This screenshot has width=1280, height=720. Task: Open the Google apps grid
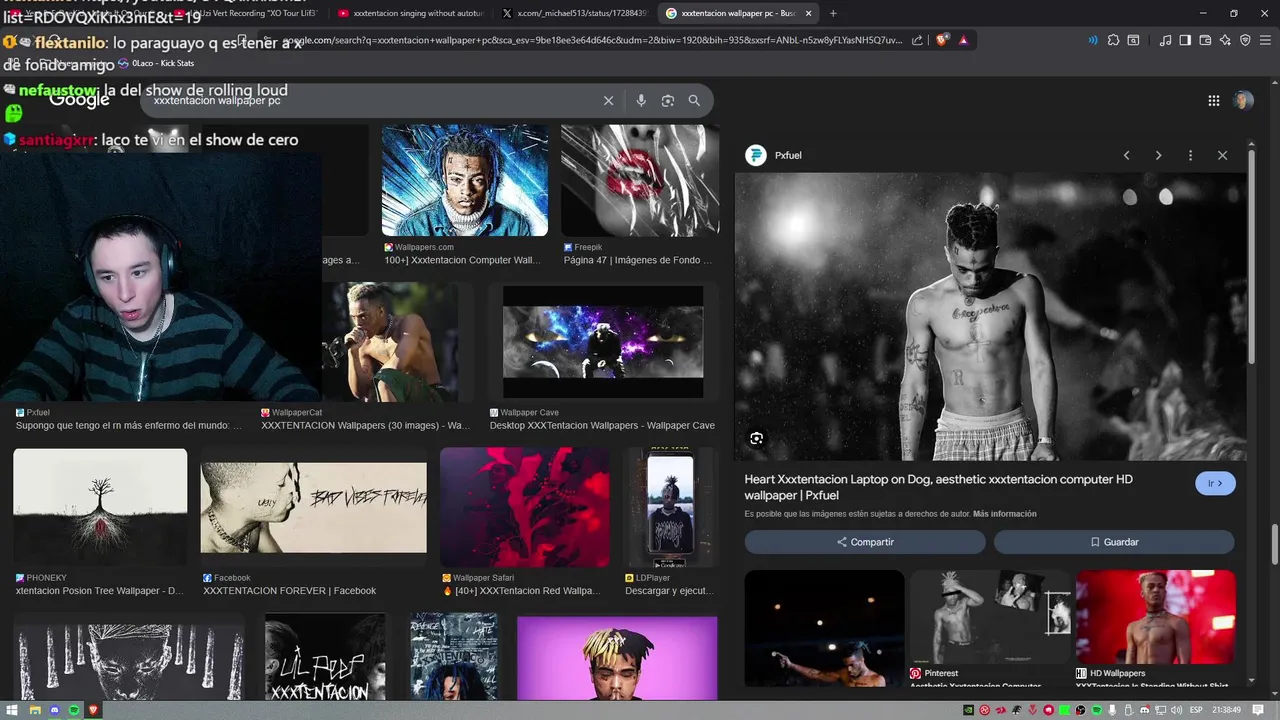(1214, 100)
